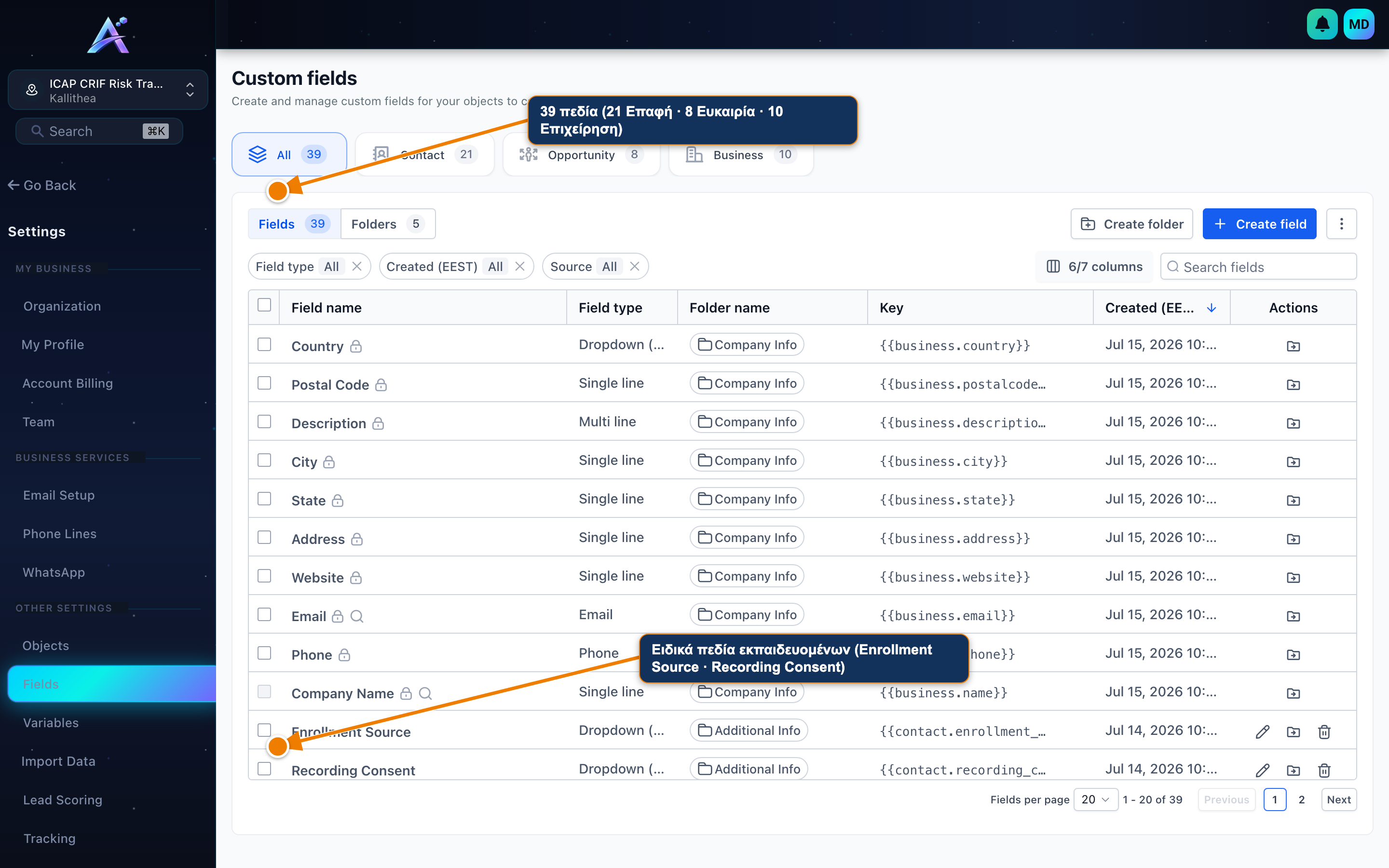Open the three-dot more options menu
Screen dimensions: 1389x868
[1341, 224]
